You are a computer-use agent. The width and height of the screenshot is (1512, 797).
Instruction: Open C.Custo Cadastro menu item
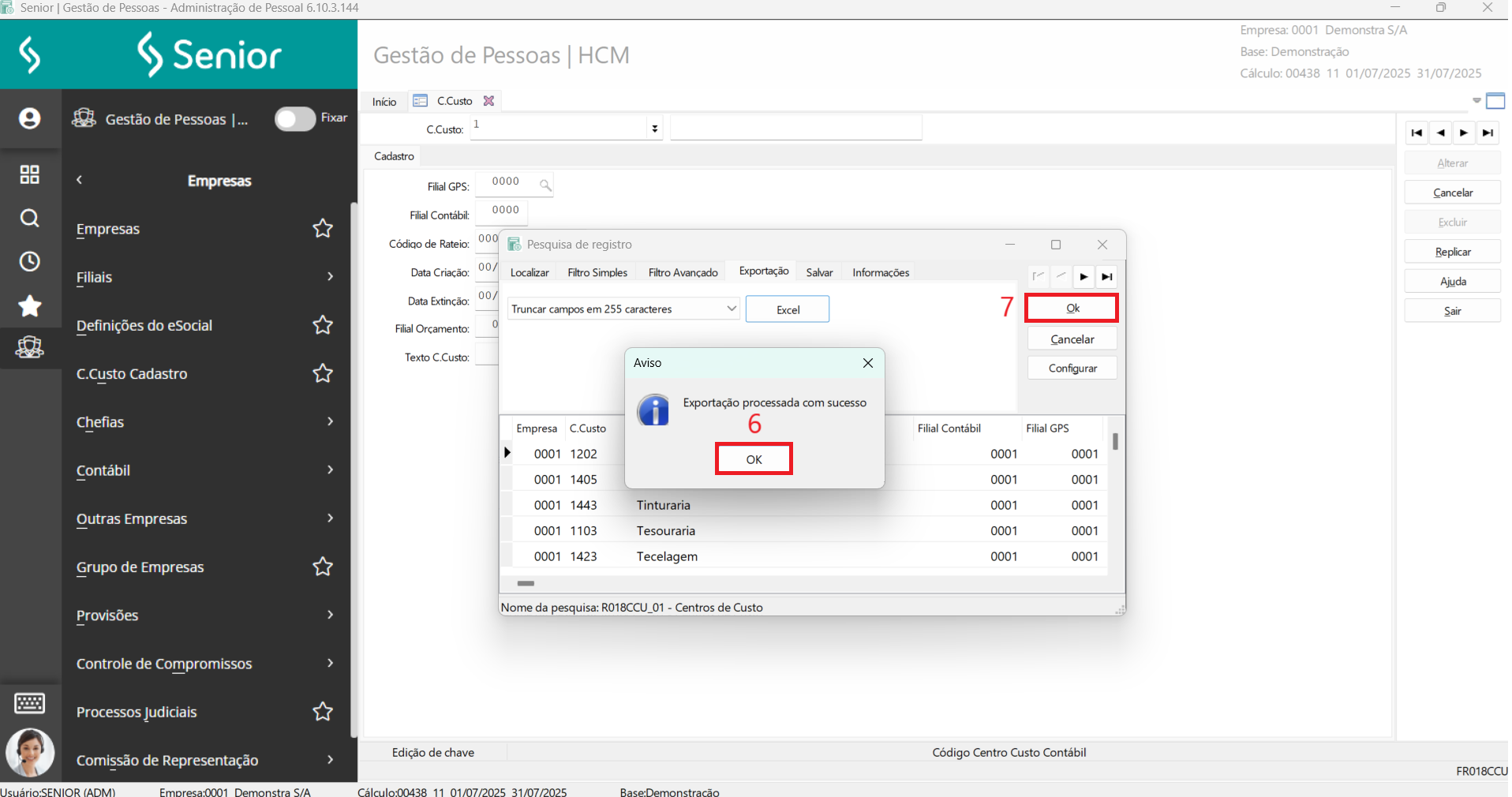pyautogui.click(x=132, y=374)
